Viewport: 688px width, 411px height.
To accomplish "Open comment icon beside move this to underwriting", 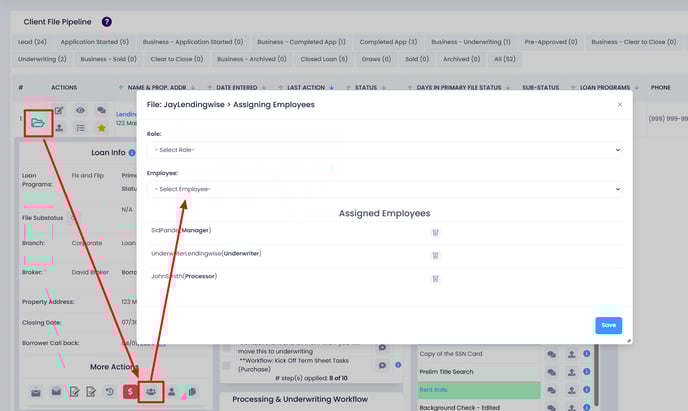I will [383, 347].
